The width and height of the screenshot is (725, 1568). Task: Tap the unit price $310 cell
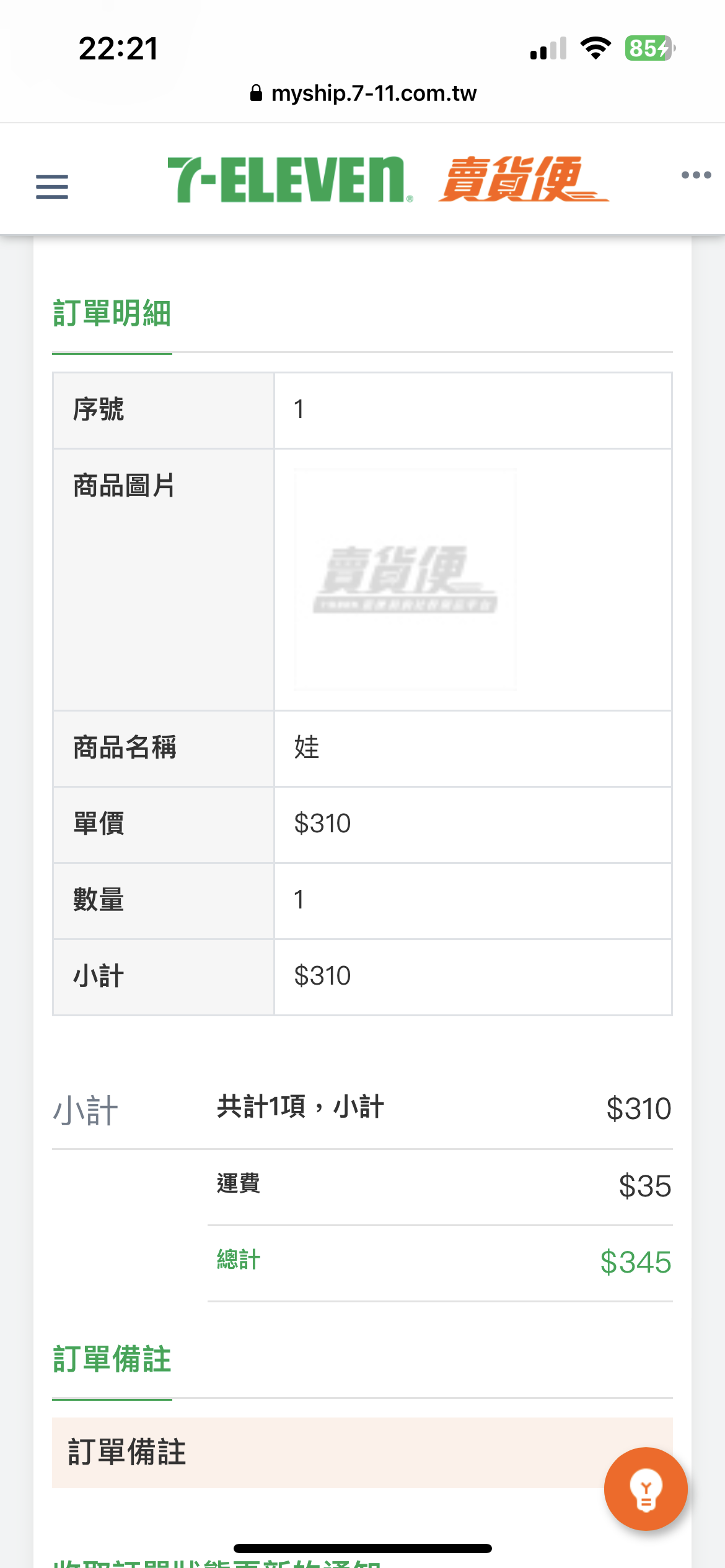pos(473,824)
